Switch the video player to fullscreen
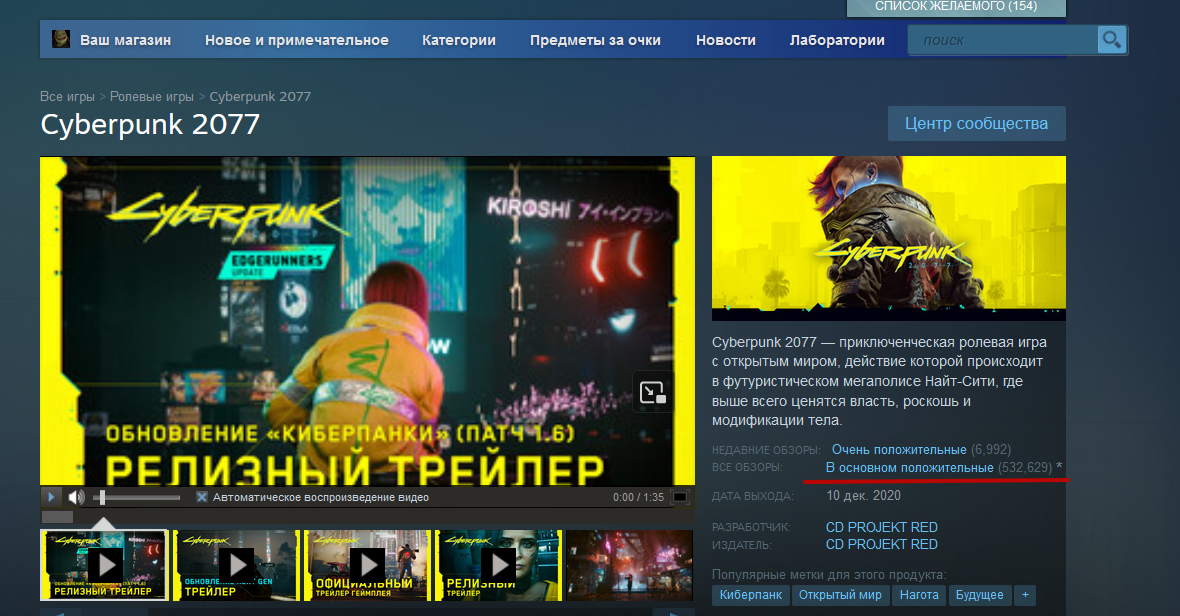The height and width of the screenshot is (616, 1180). point(679,497)
